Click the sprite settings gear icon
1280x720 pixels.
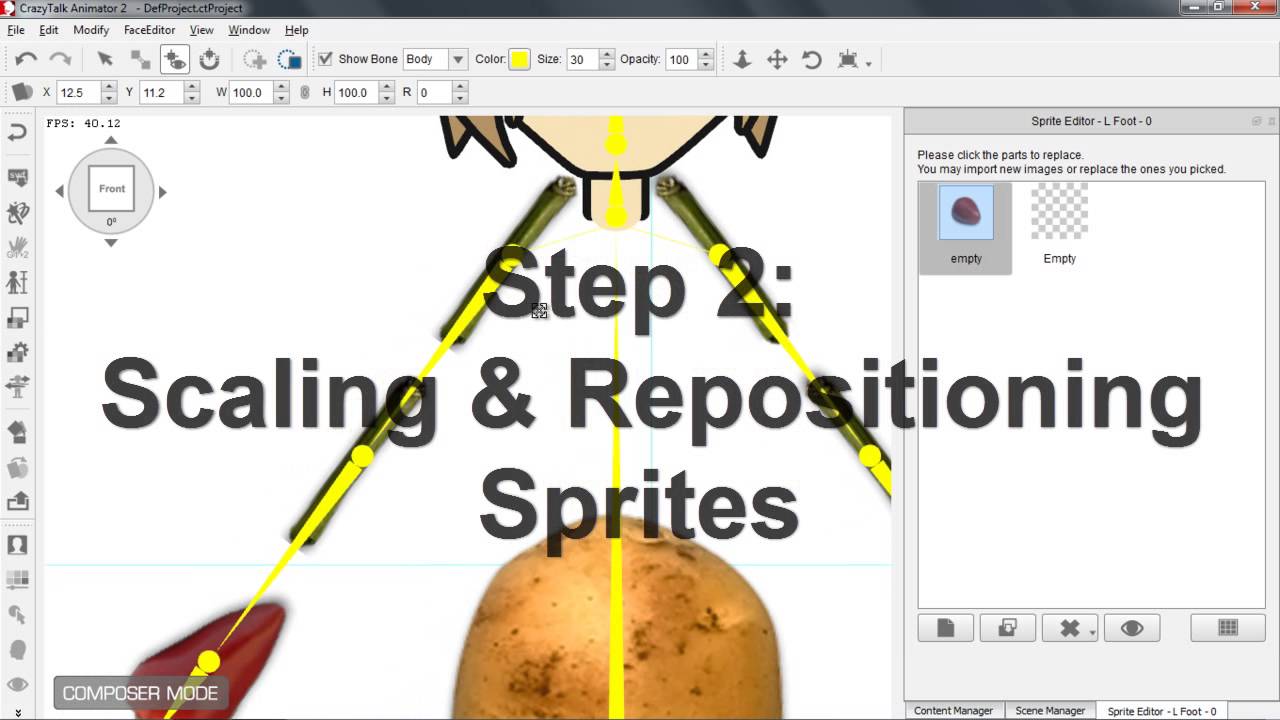(x=17, y=353)
